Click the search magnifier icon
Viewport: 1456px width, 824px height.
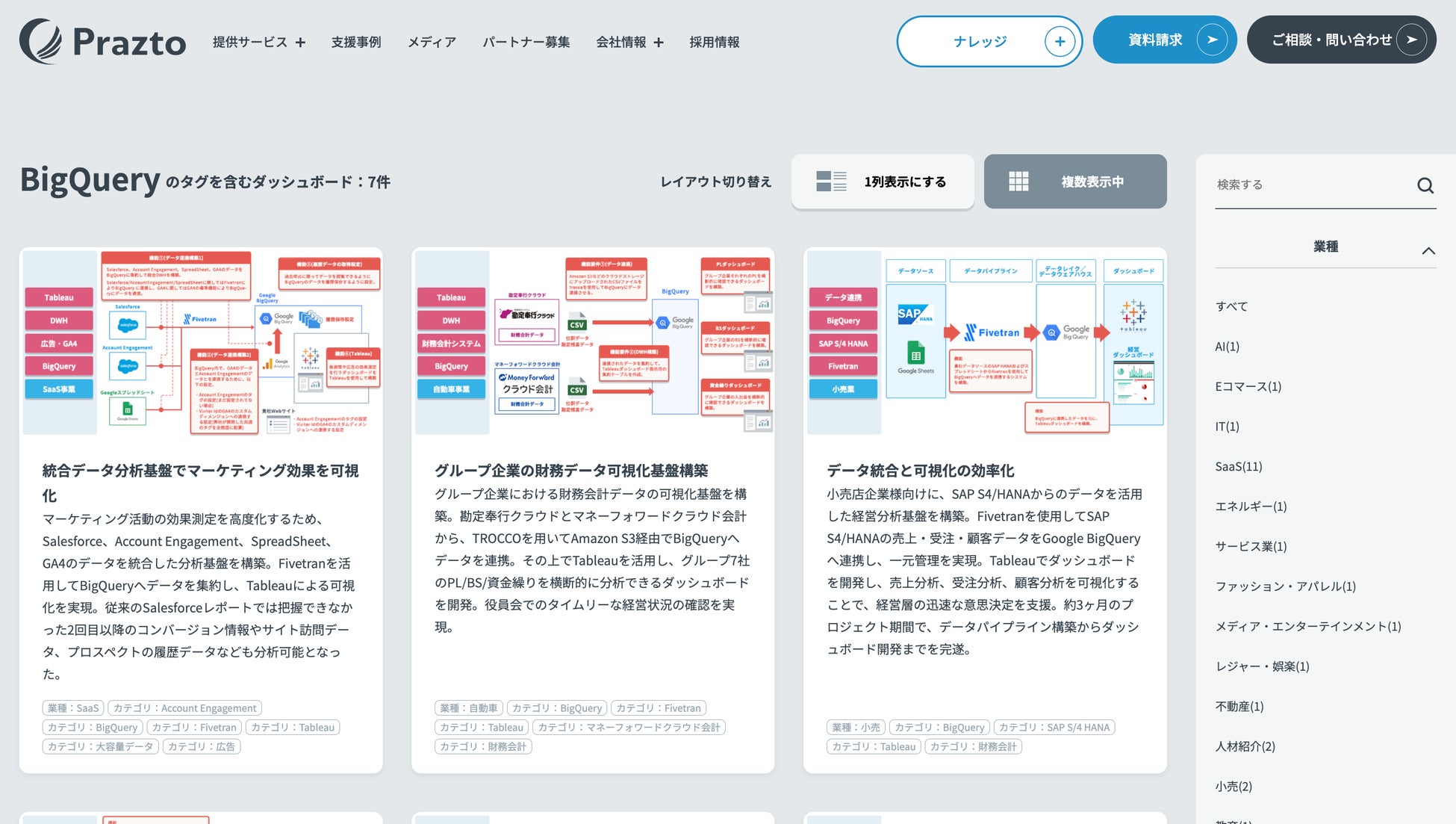point(1425,185)
